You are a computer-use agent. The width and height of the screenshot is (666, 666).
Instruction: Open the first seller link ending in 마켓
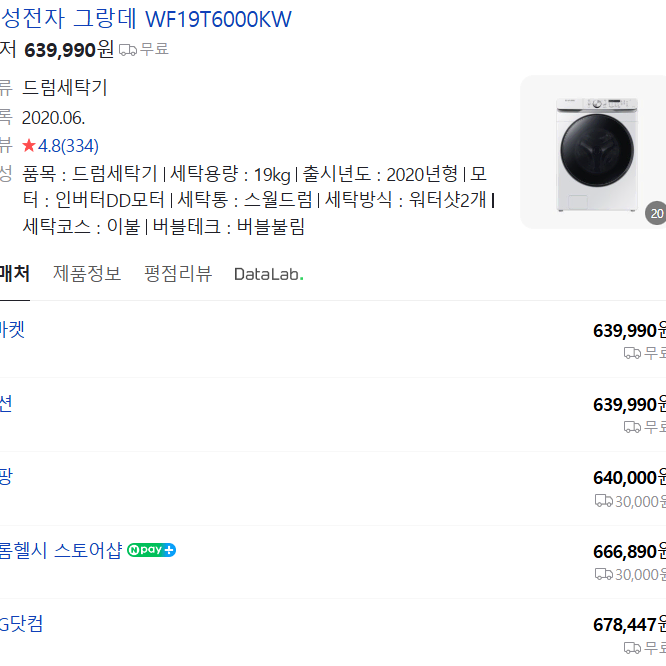pyautogui.click(x=12, y=330)
